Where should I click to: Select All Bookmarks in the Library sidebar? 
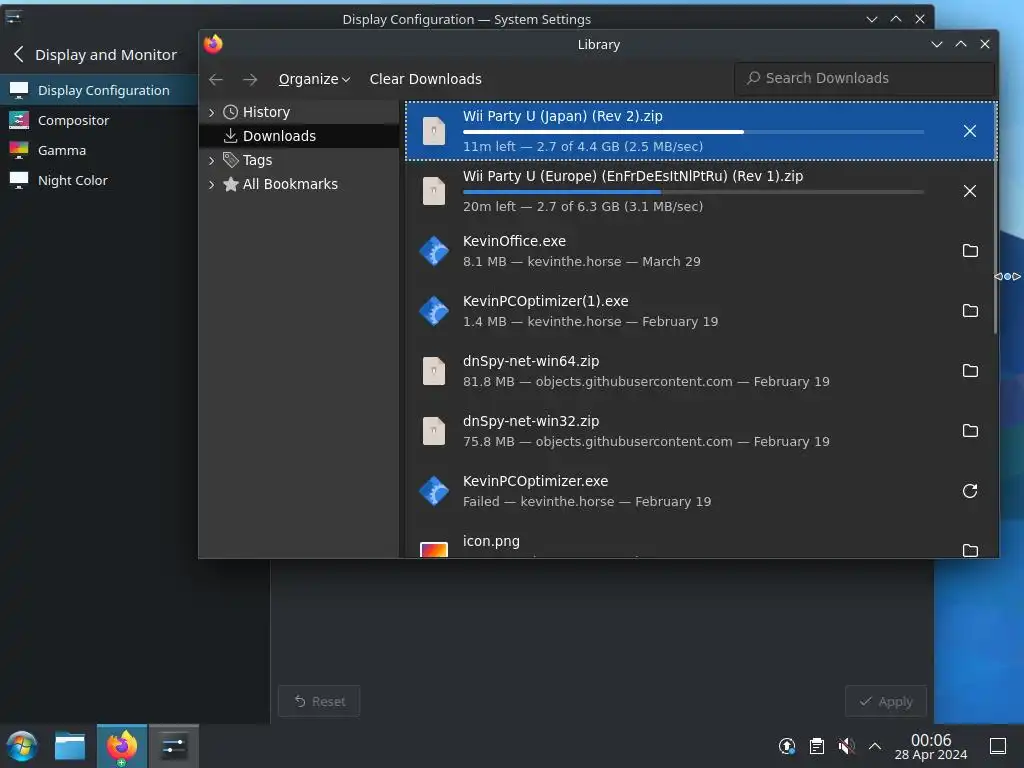point(299,184)
